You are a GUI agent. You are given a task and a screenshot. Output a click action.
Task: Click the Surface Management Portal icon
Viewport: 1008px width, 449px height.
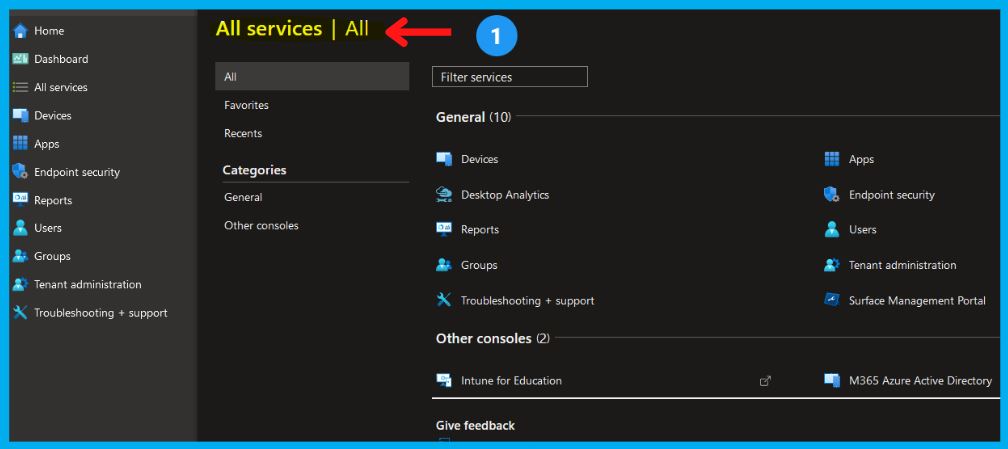832,300
